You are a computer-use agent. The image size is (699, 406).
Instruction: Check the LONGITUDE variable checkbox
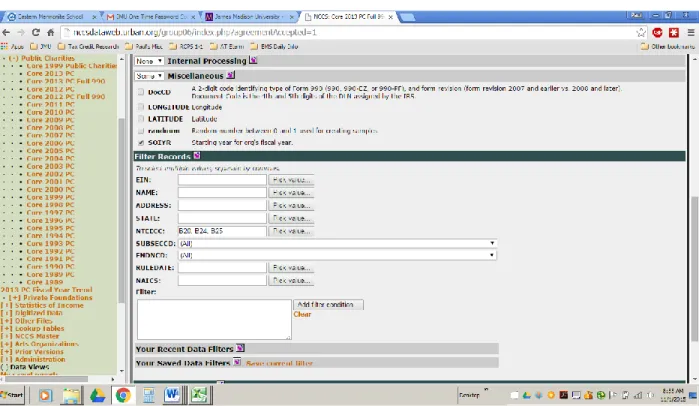click(141, 107)
